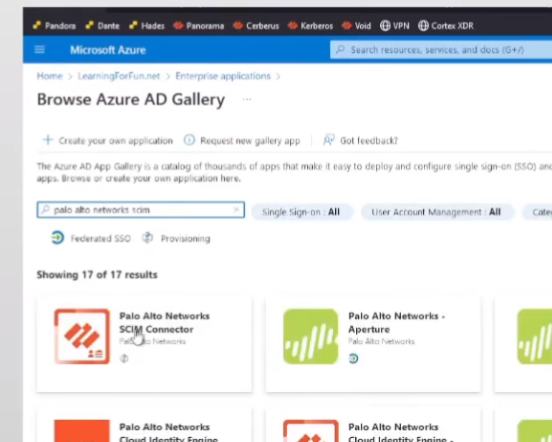This screenshot has height=442, width=552.
Task: Open the Cortex XDR bookmark
Action: [446, 26]
